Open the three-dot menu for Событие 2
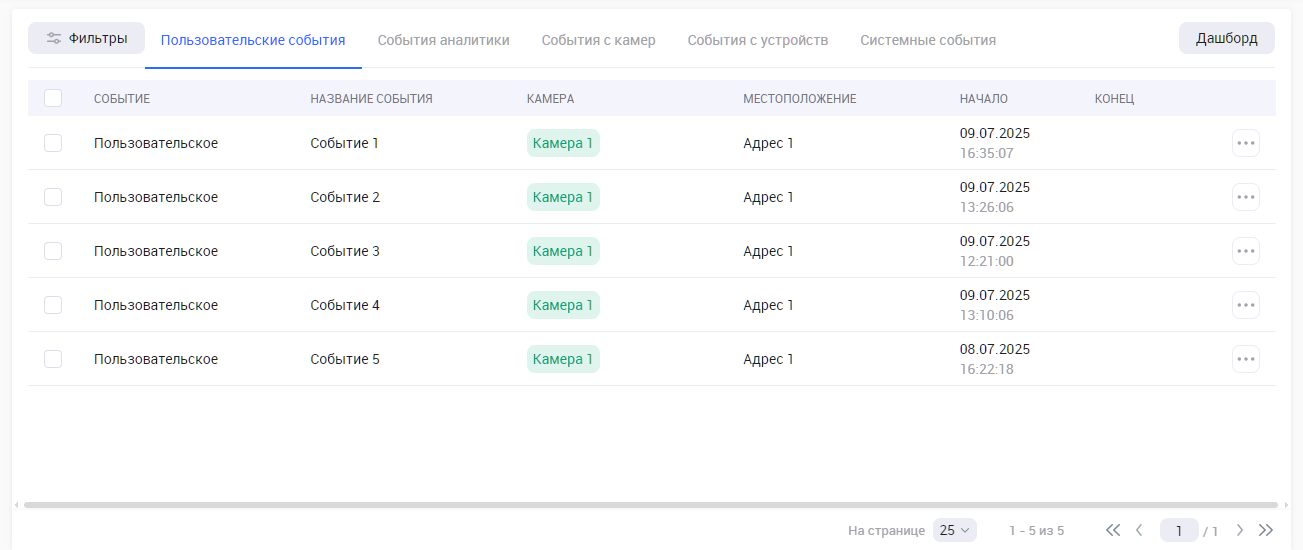 click(x=1245, y=197)
